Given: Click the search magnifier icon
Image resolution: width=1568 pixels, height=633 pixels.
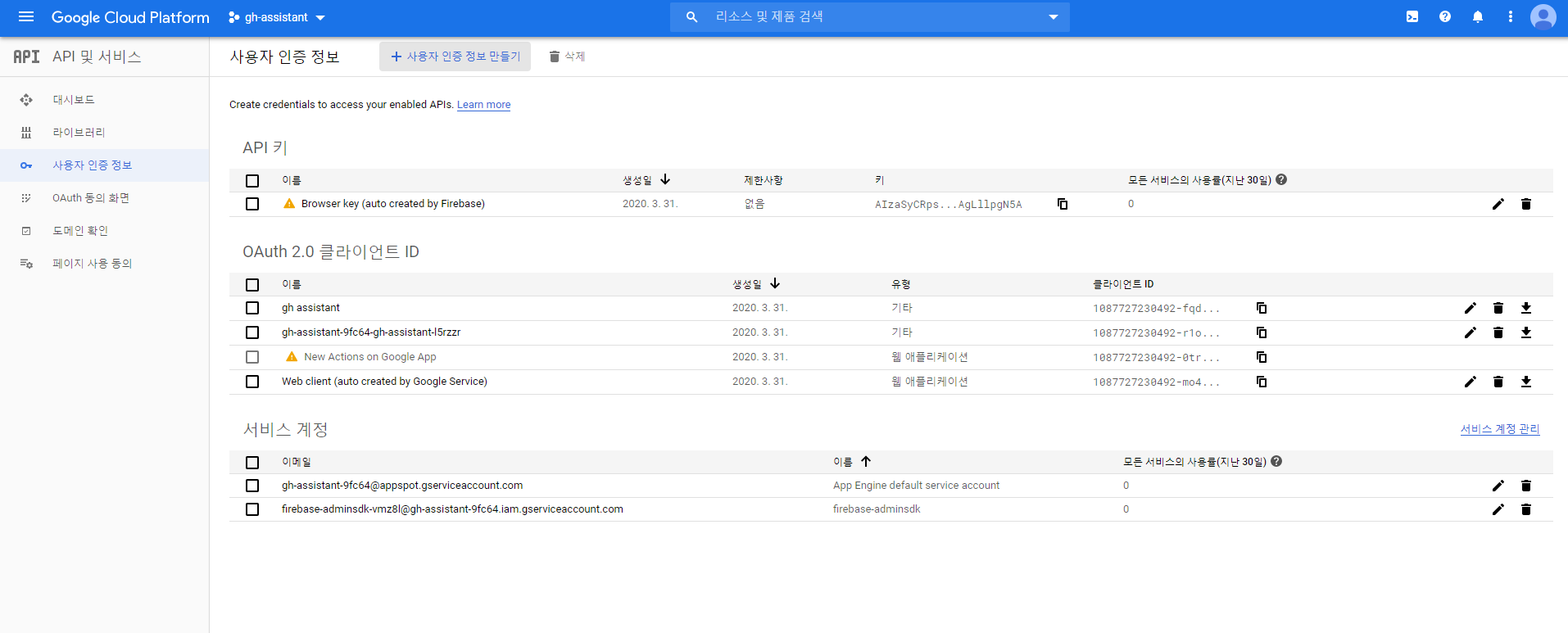Looking at the screenshot, I should point(692,17).
